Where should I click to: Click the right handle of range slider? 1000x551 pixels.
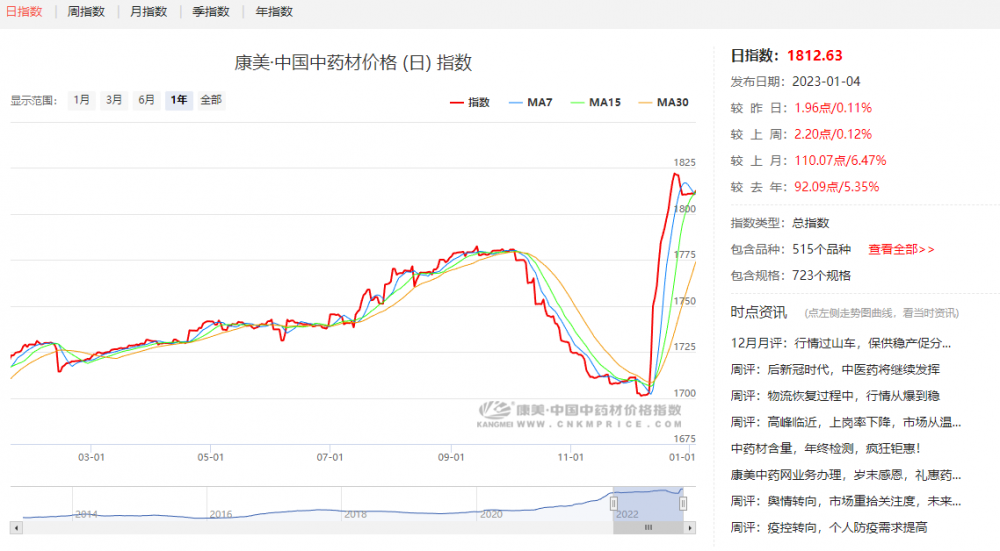tap(683, 504)
